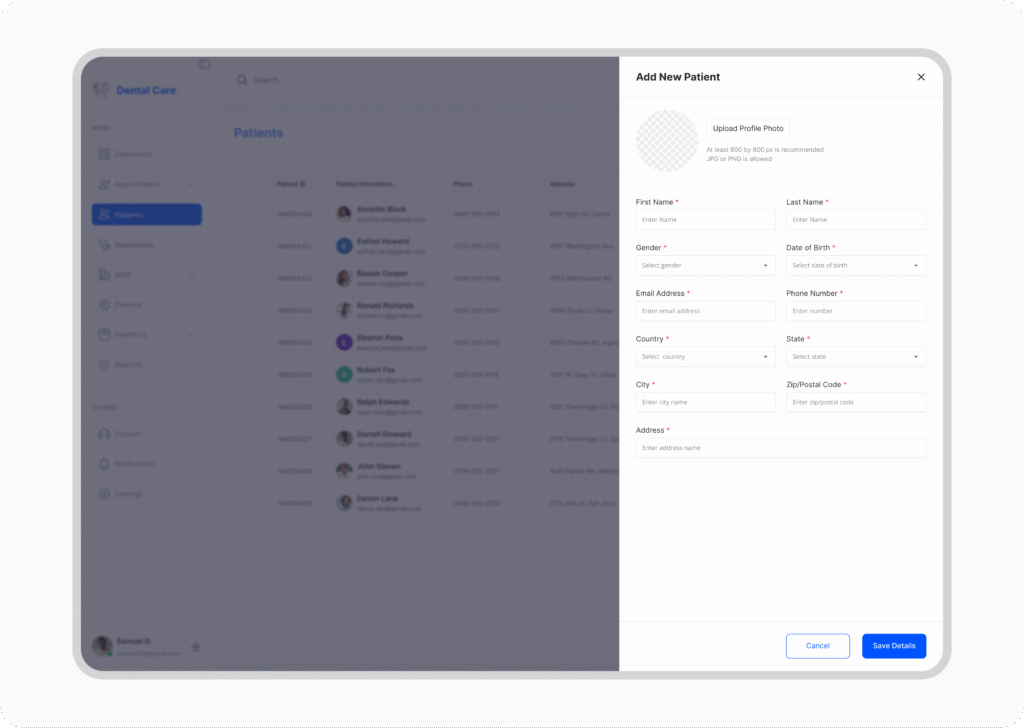The image size is (1024, 728).
Task: Open the Select gender dropdown
Action: (x=705, y=266)
